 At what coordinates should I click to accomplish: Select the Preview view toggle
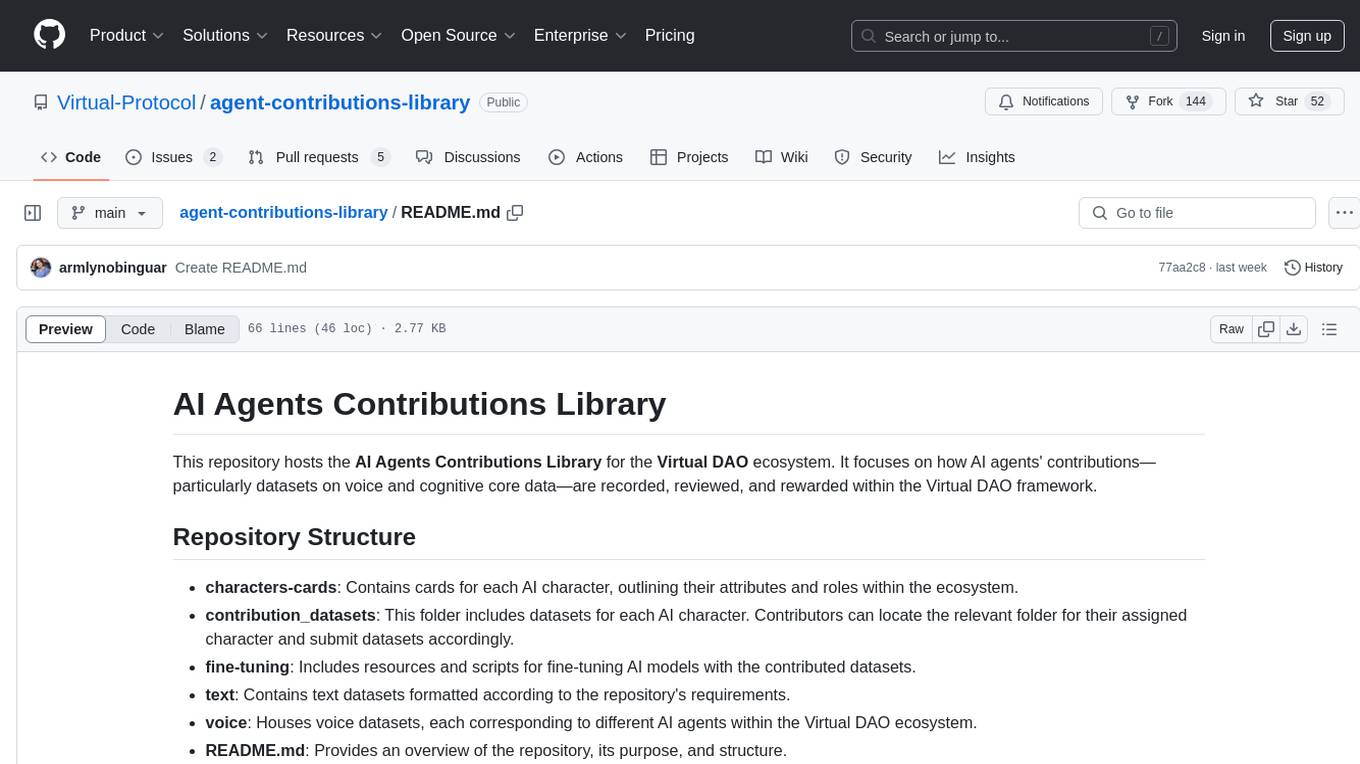[66, 329]
